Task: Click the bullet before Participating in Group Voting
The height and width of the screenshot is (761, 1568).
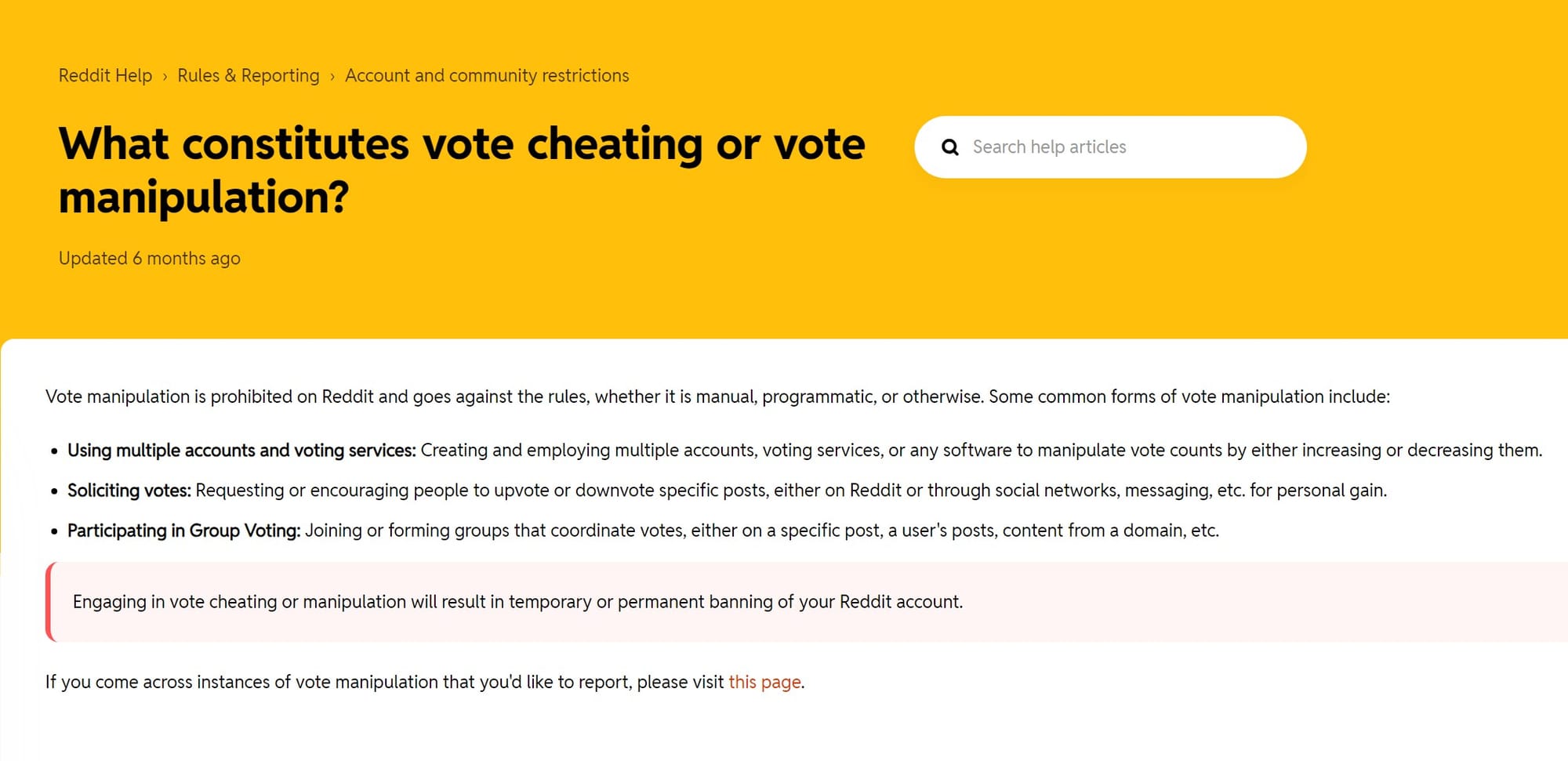Action: pyautogui.click(x=54, y=531)
